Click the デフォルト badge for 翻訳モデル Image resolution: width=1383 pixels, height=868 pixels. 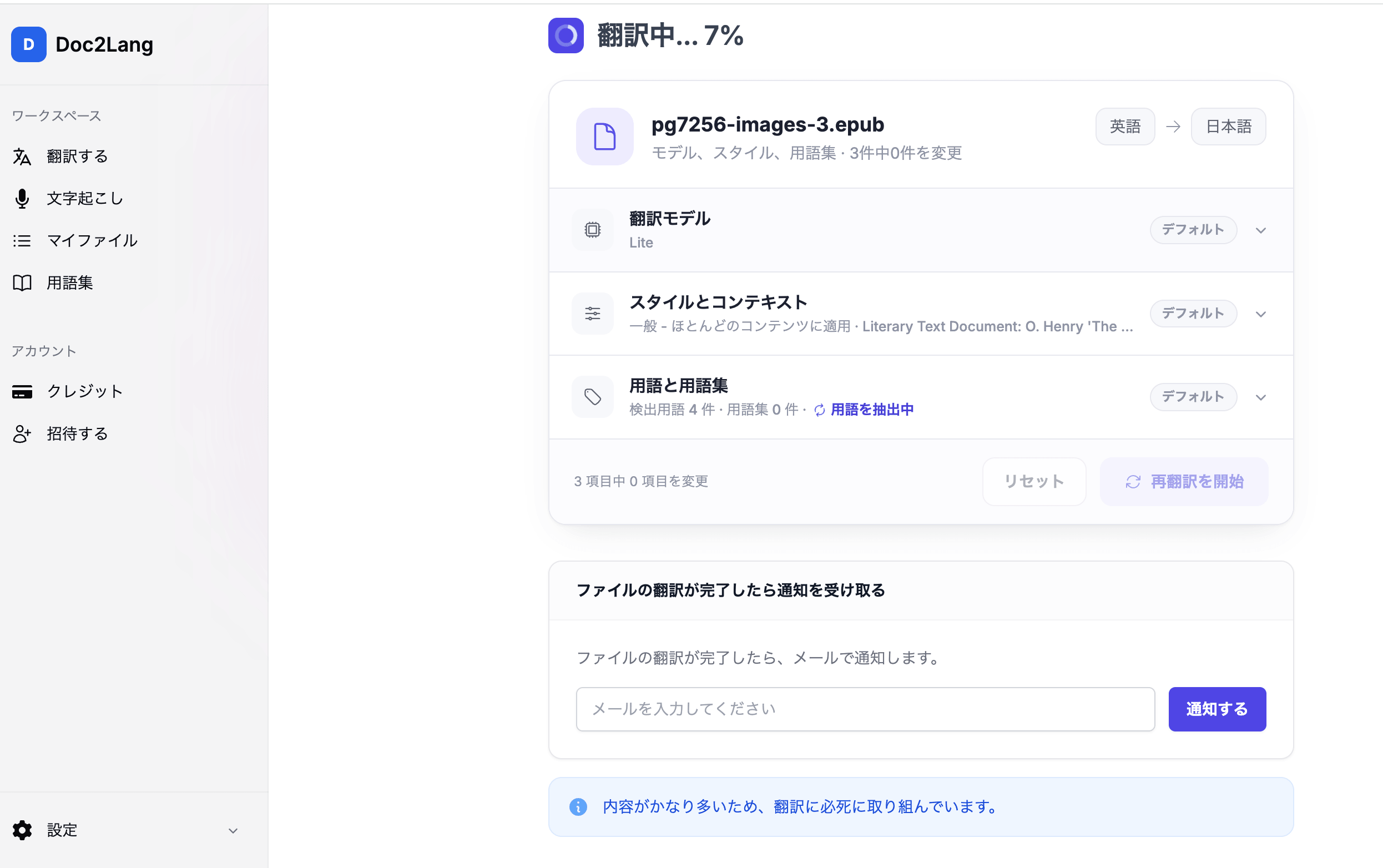(x=1193, y=230)
